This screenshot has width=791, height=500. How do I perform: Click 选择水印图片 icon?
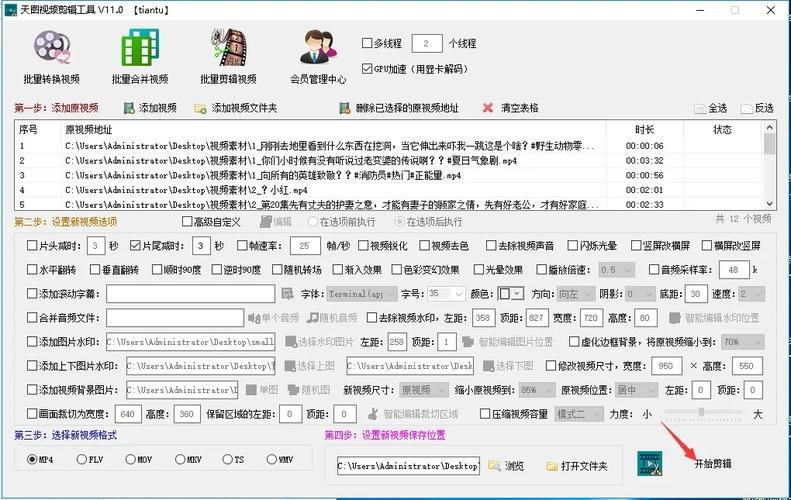point(291,342)
